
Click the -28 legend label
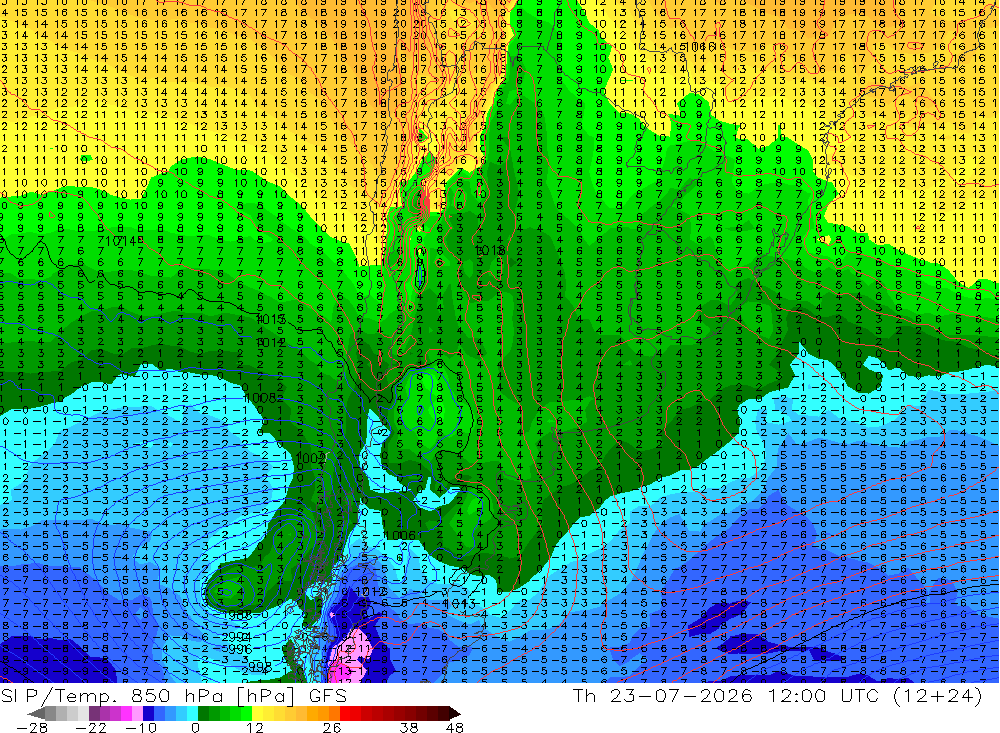(32, 727)
